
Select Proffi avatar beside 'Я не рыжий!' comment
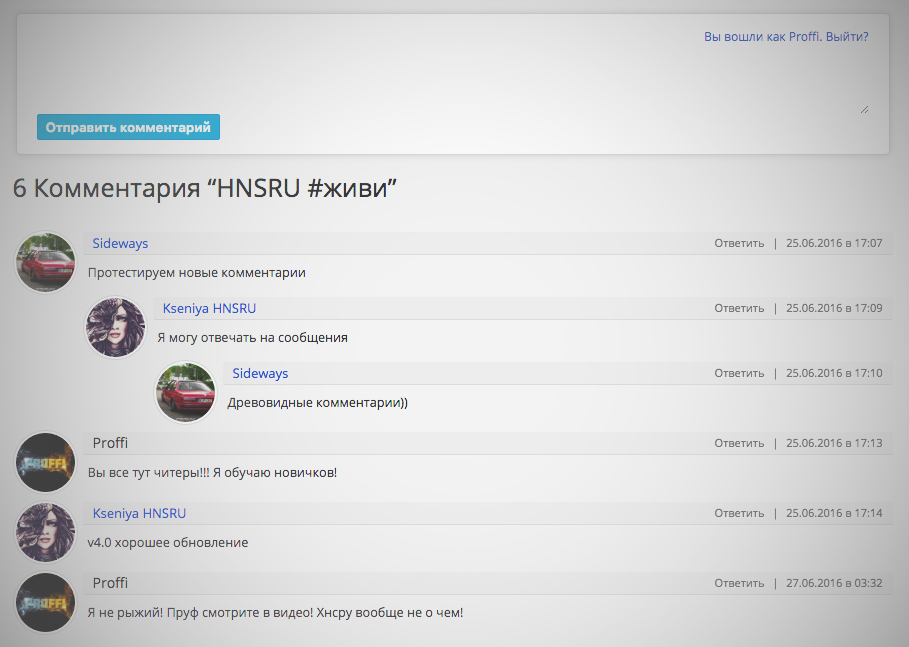click(x=46, y=603)
